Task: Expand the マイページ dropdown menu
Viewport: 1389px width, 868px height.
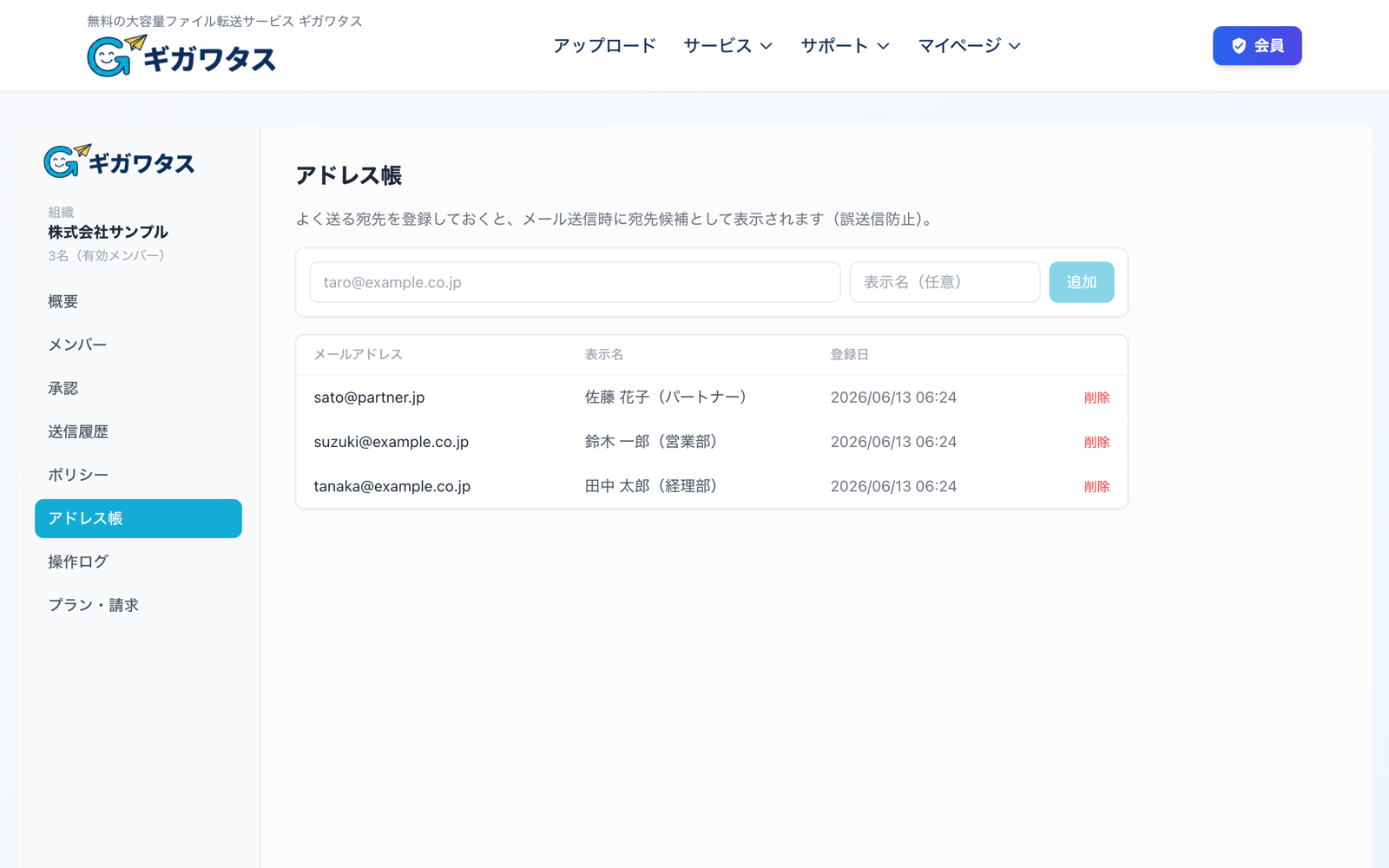Action: 969,45
